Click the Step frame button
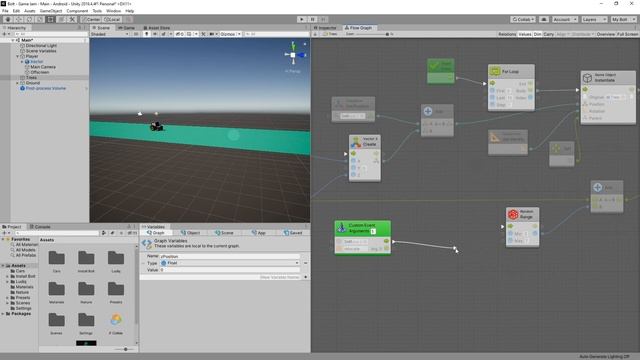 tap(323, 19)
